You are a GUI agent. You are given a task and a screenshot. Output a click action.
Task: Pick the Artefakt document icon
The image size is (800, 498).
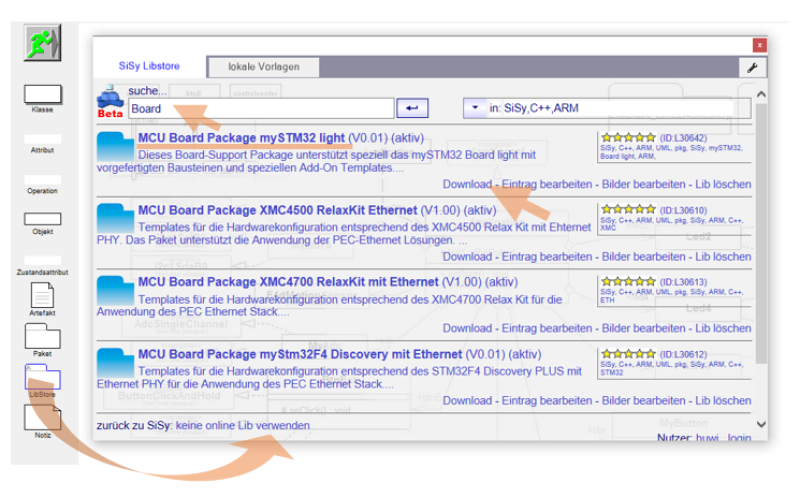click(42, 296)
